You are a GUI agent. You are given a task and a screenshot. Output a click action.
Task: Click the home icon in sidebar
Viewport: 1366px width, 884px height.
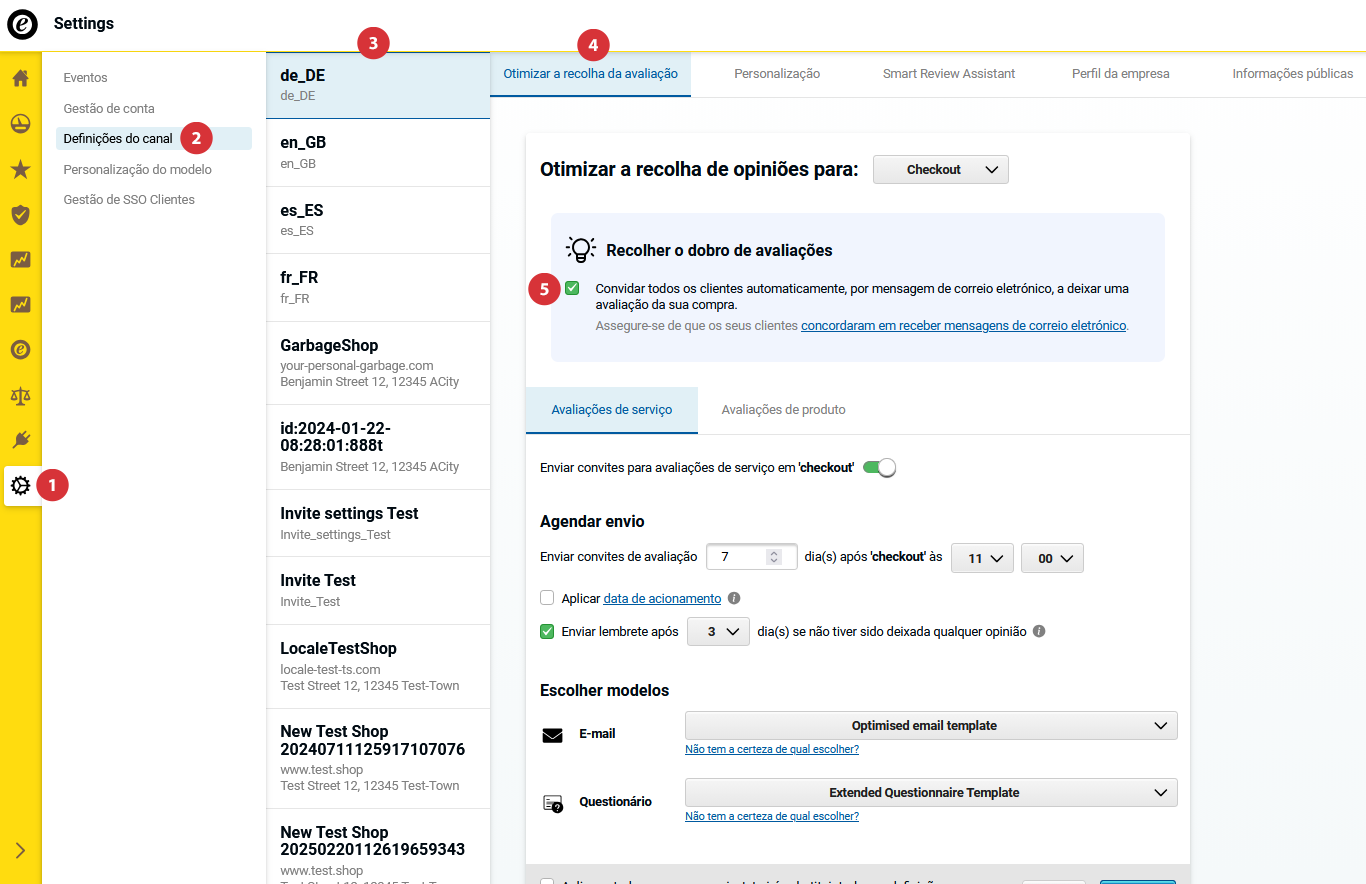tap(20, 78)
